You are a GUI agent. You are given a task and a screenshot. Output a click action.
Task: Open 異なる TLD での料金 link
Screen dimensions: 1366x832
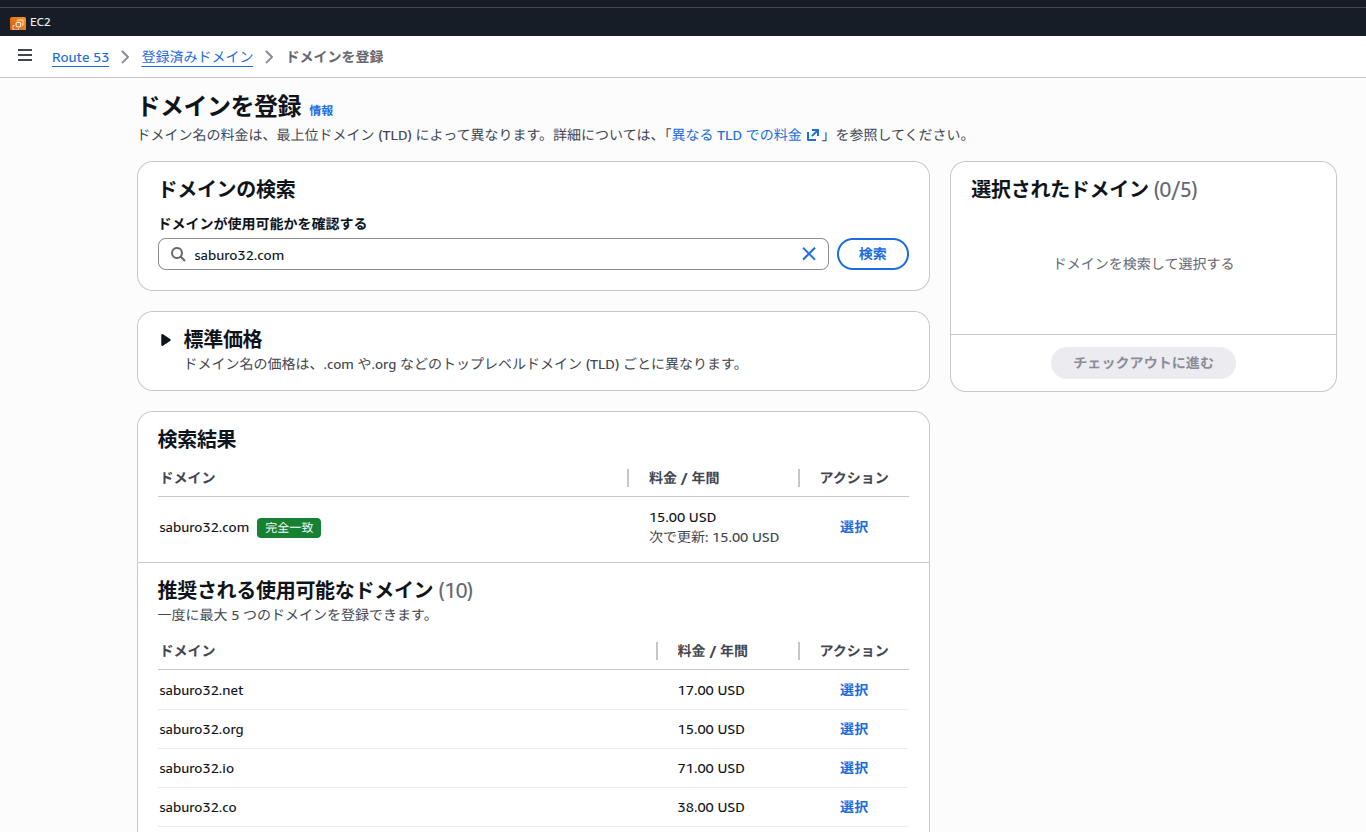pos(737,135)
